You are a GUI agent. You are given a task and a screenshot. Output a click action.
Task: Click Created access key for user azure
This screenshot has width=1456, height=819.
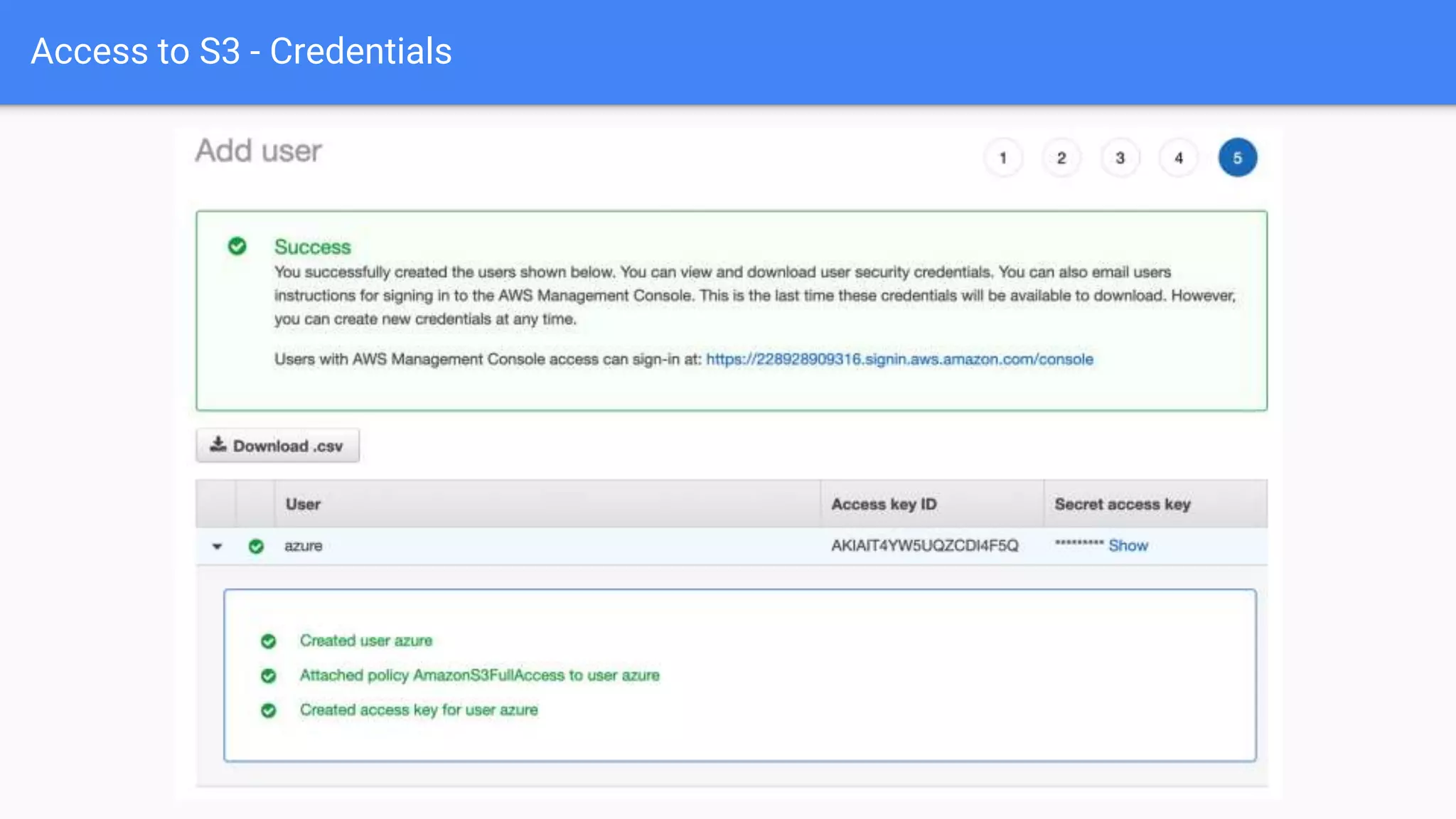[419, 710]
